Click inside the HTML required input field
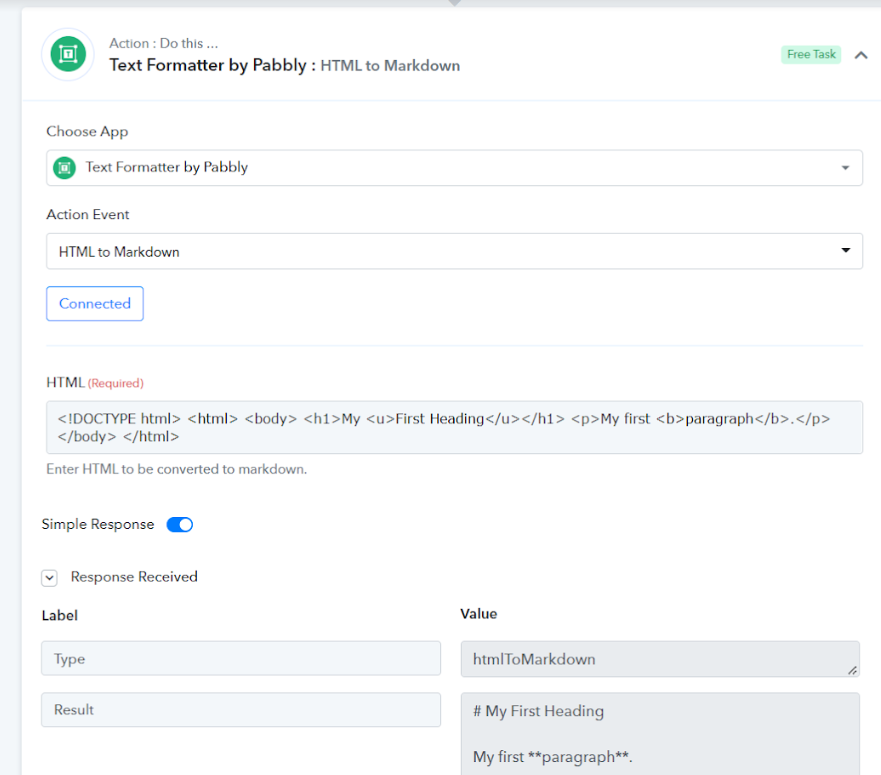Viewport: 881px width, 775px height. click(x=454, y=427)
